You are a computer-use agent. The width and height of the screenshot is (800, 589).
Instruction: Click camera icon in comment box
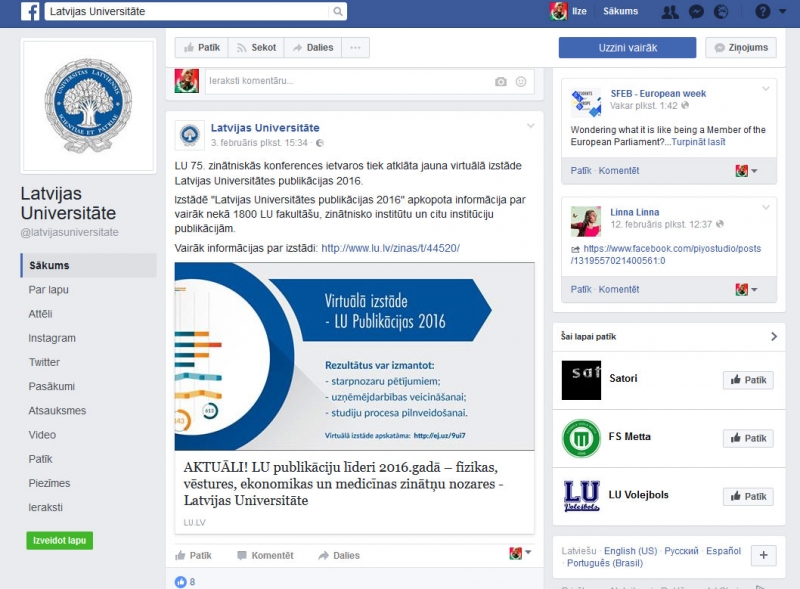(x=501, y=81)
